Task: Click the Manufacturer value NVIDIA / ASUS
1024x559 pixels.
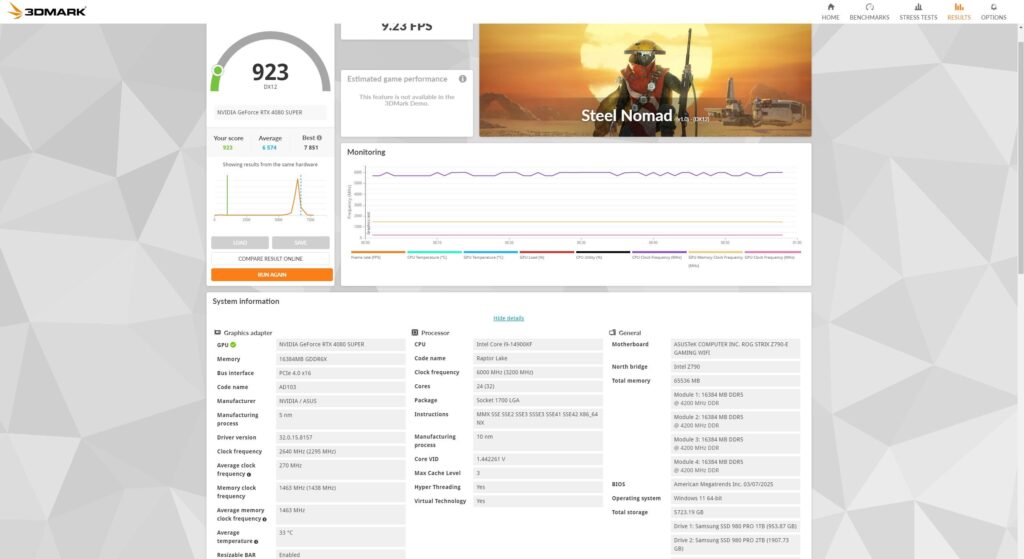Action: coord(340,401)
